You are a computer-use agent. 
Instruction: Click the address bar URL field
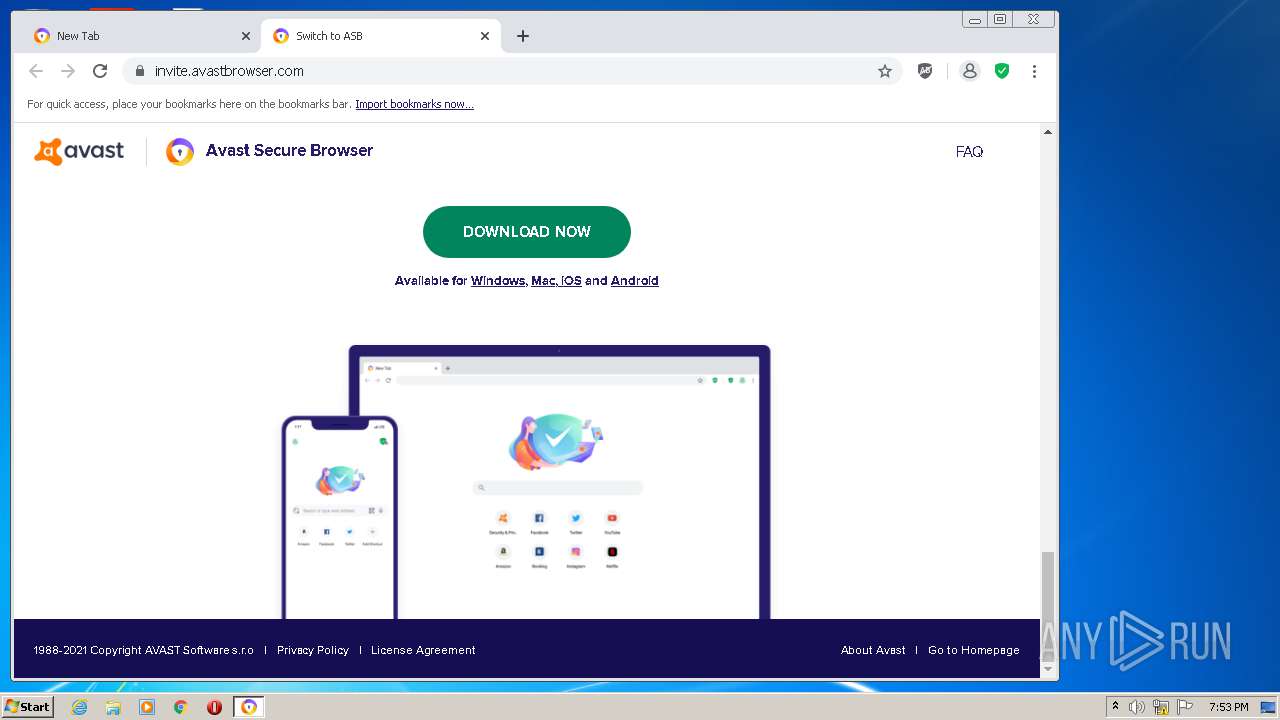(510, 71)
